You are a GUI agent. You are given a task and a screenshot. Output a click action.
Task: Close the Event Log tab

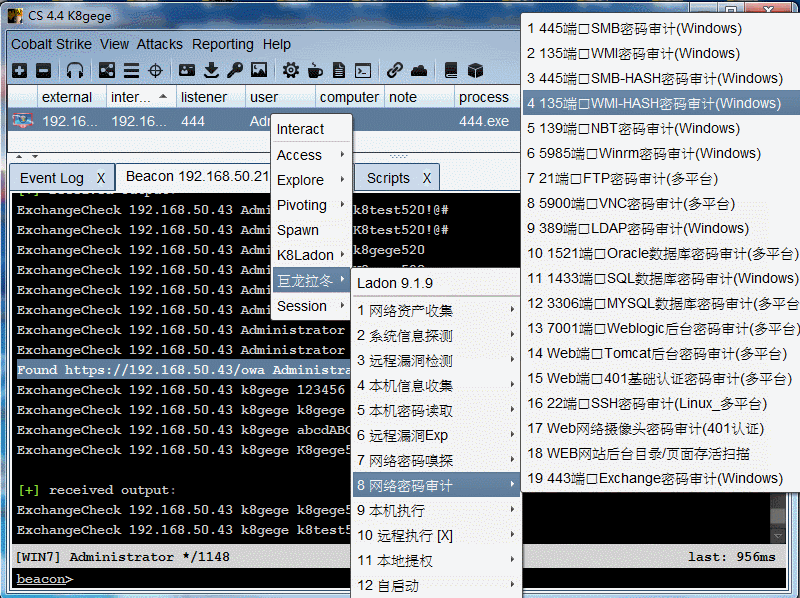click(101, 178)
